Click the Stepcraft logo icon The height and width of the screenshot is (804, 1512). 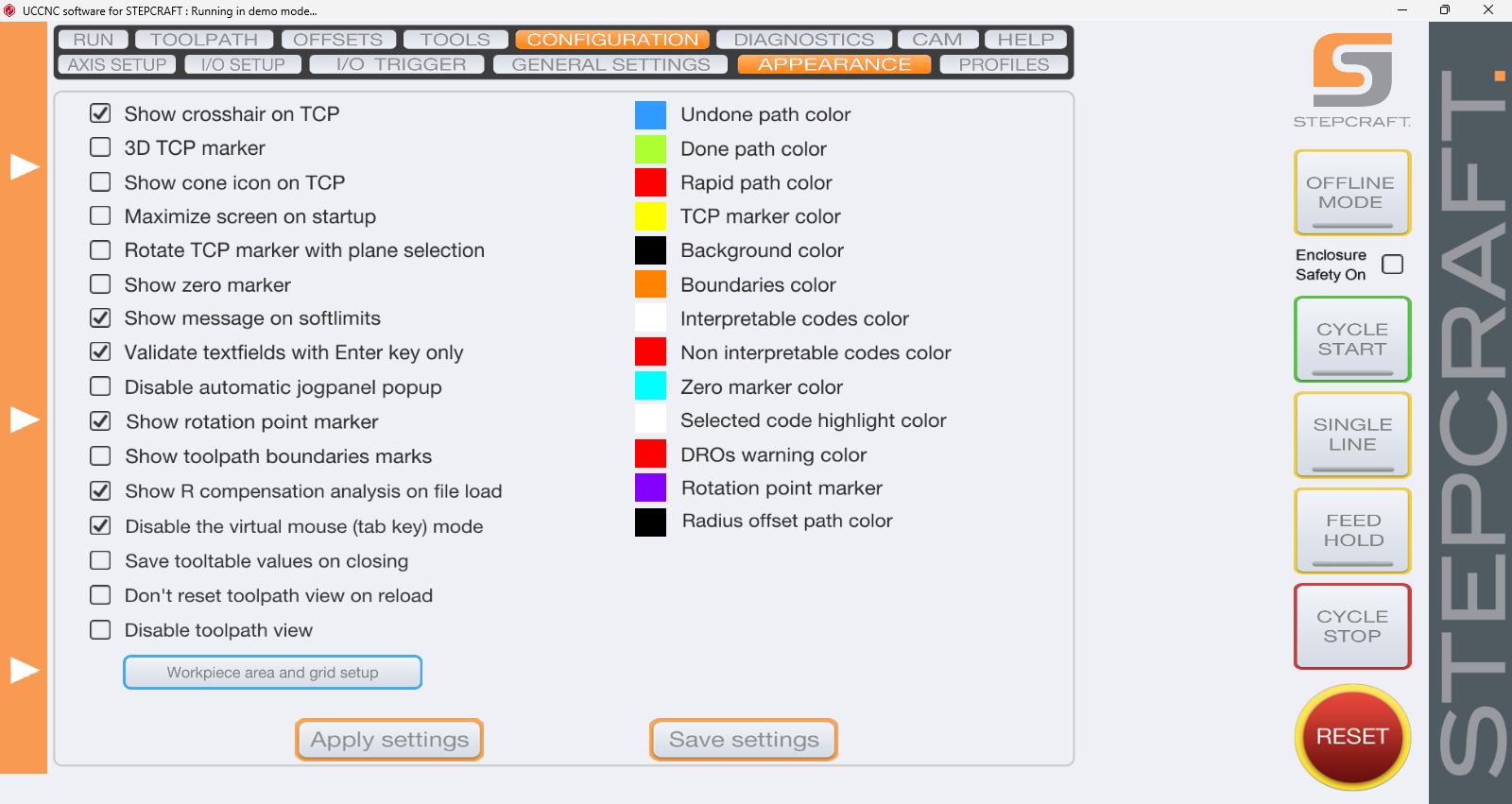pyautogui.click(x=1352, y=70)
